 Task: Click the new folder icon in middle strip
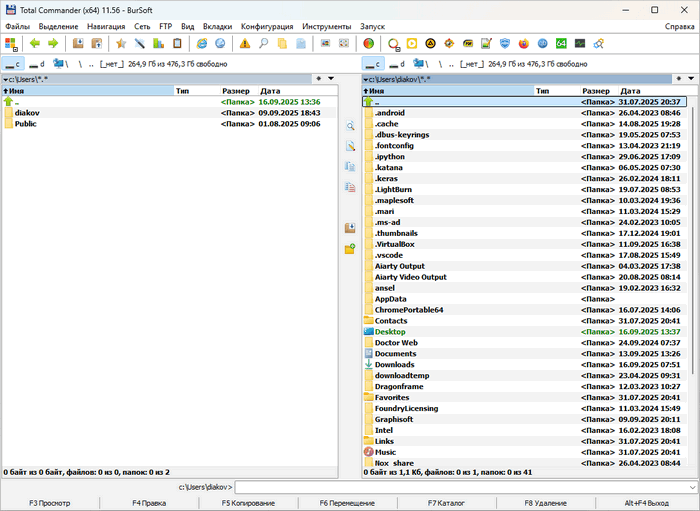point(350,248)
